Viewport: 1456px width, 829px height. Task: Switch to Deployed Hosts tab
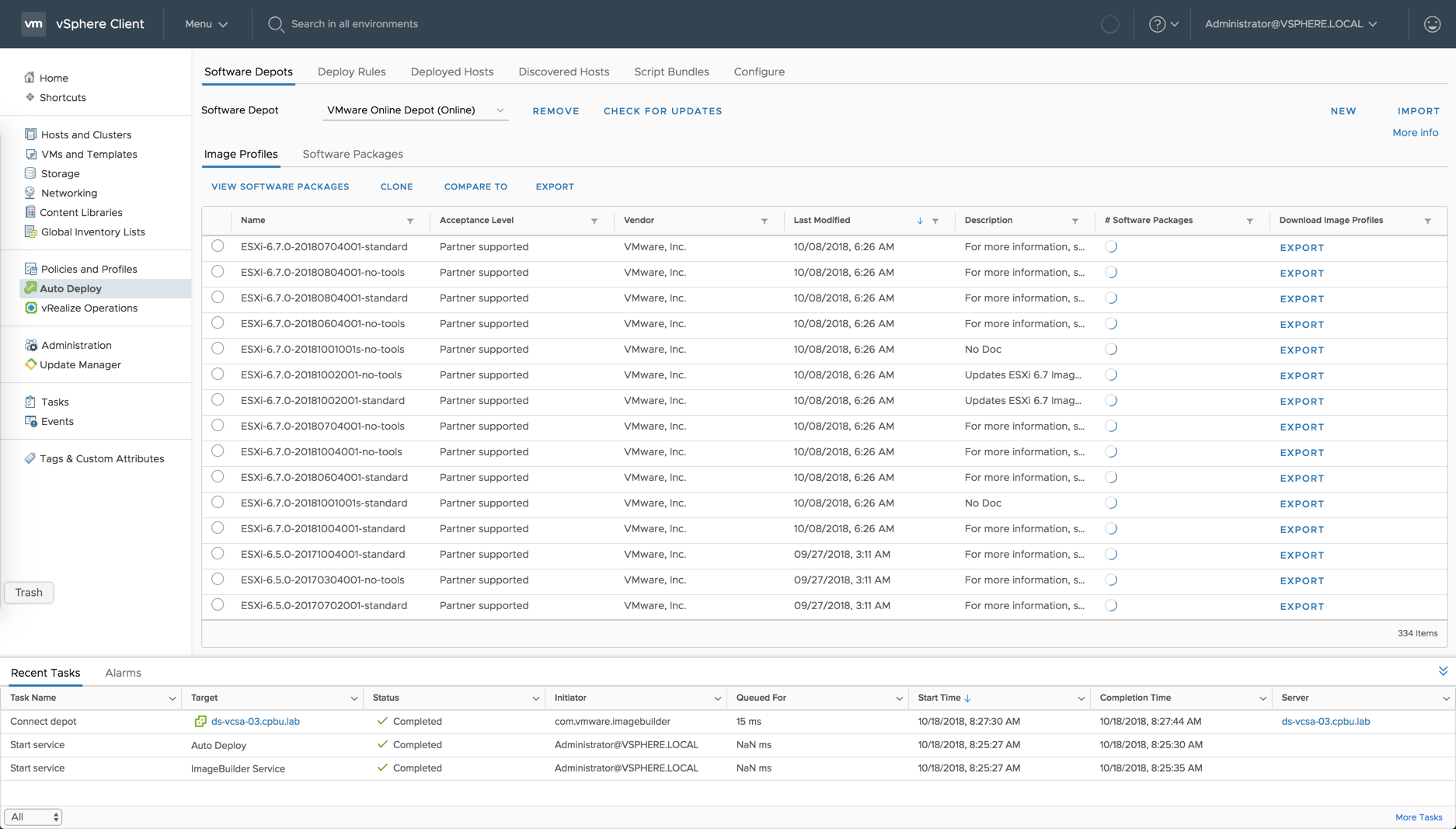(452, 71)
